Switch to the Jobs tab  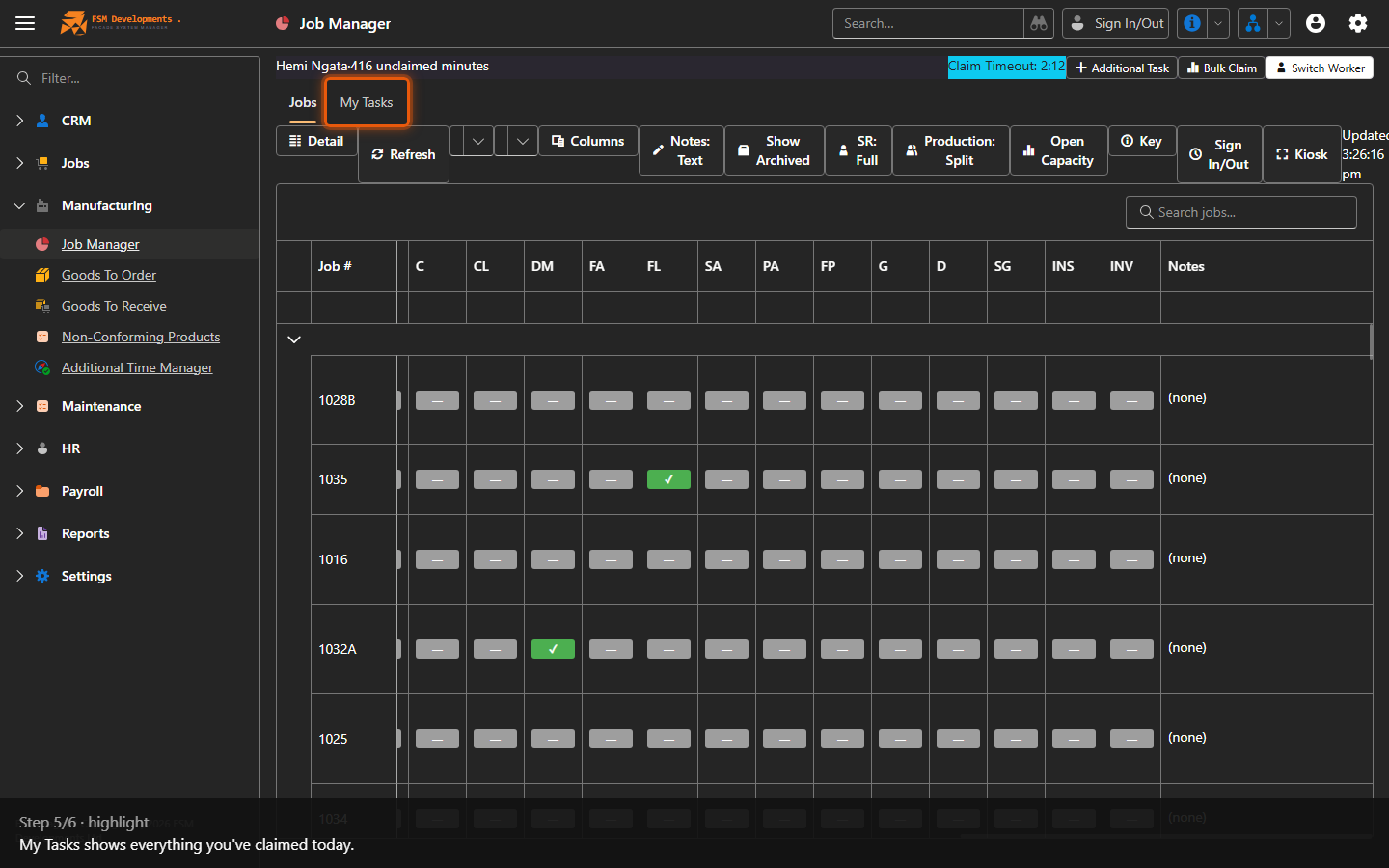click(x=303, y=102)
